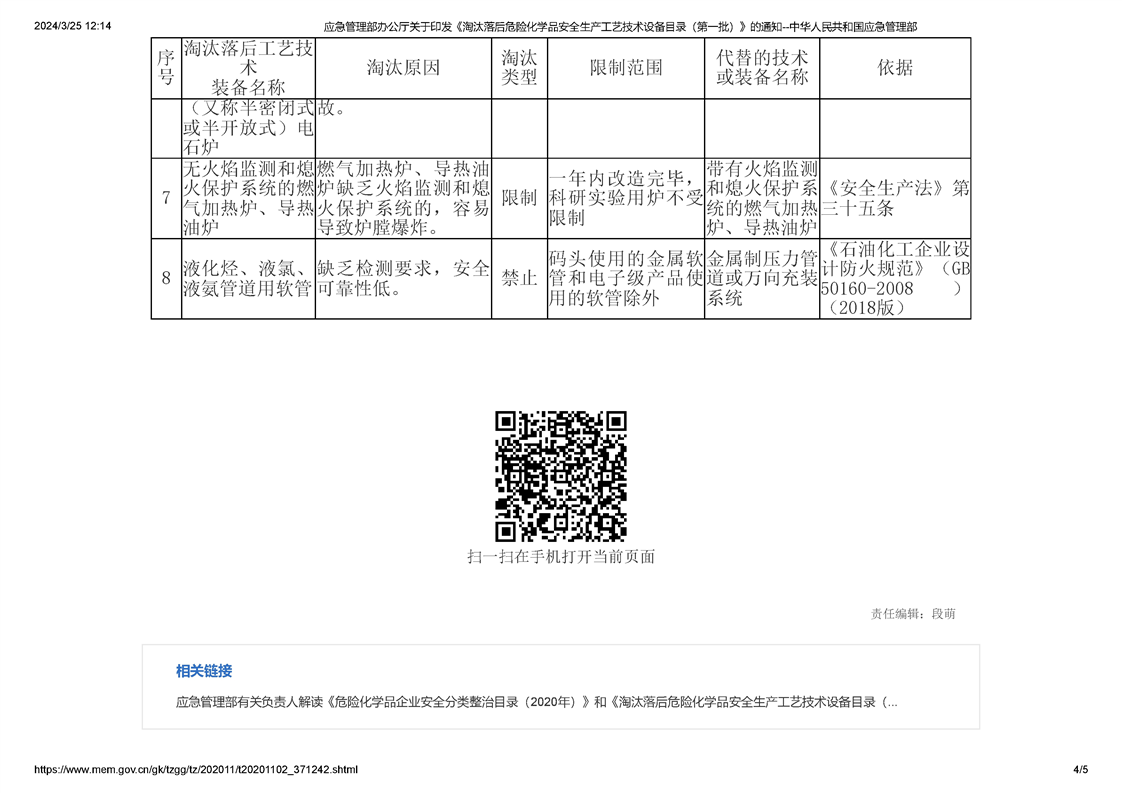Click the page URL in the footer
This screenshot has height=793, width=1122.
click(x=196, y=769)
